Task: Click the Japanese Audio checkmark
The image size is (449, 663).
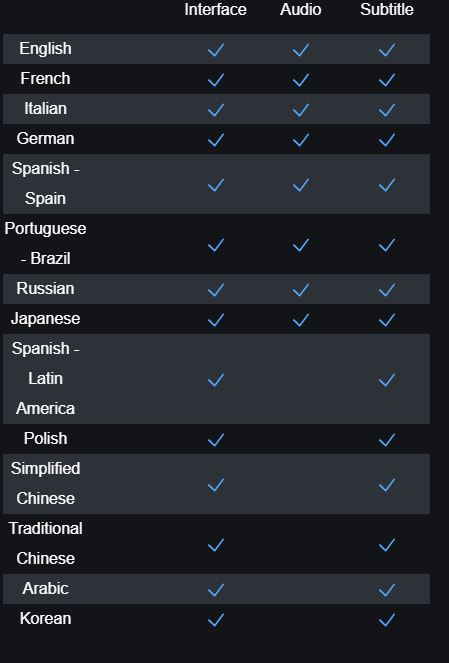Action: coord(301,319)
